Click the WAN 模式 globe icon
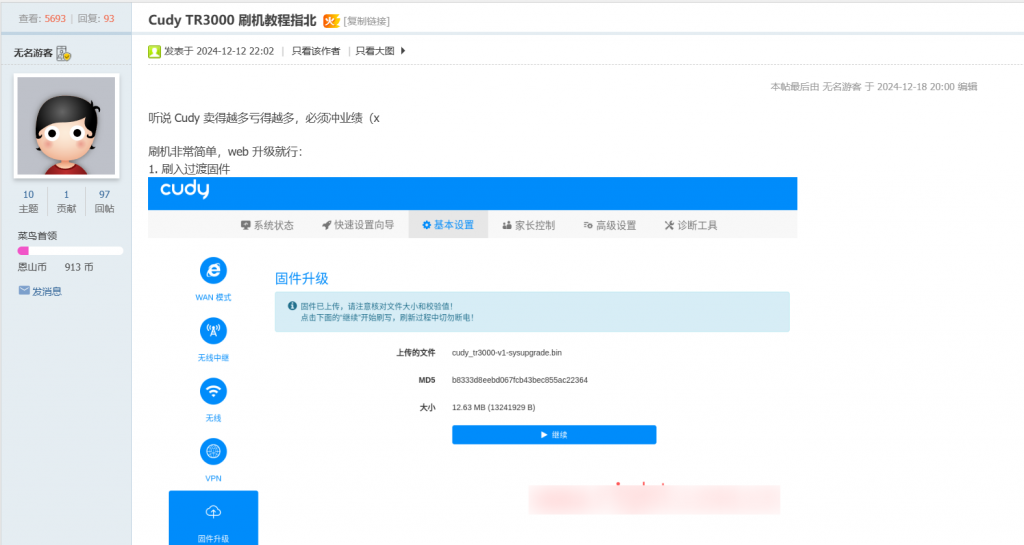 [x=213, y=271]
